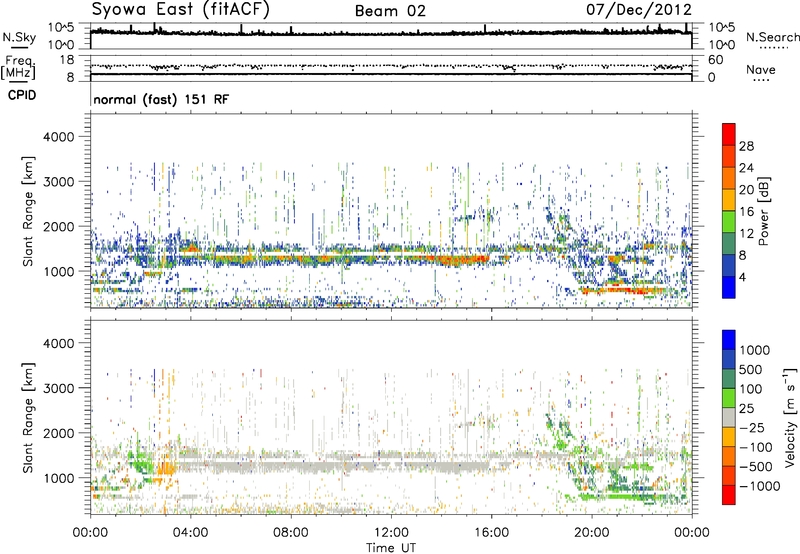800x554 pixels.
Task: Click the '18' frequency tick label
Action: [x=66, y=60]
